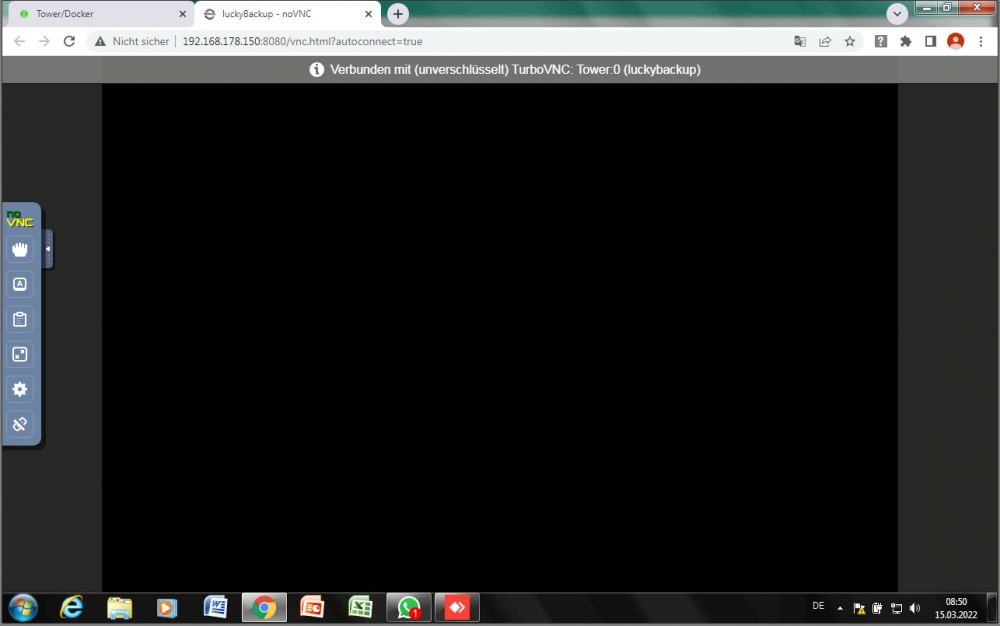The width and height of the screenshot is (1000, 626).
Task: Switch noVNC to fullscreen mode
Action: tap(20, 354)
